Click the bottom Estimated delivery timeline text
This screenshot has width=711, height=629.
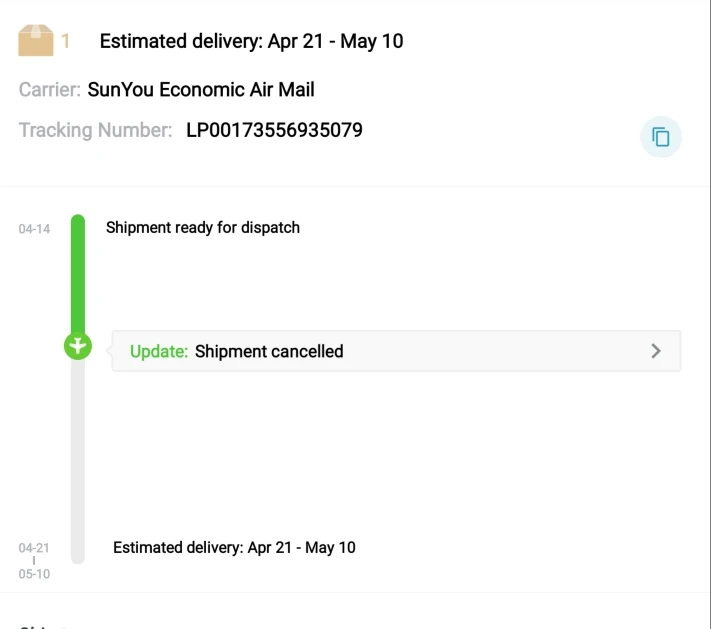(x=234, y=547)
